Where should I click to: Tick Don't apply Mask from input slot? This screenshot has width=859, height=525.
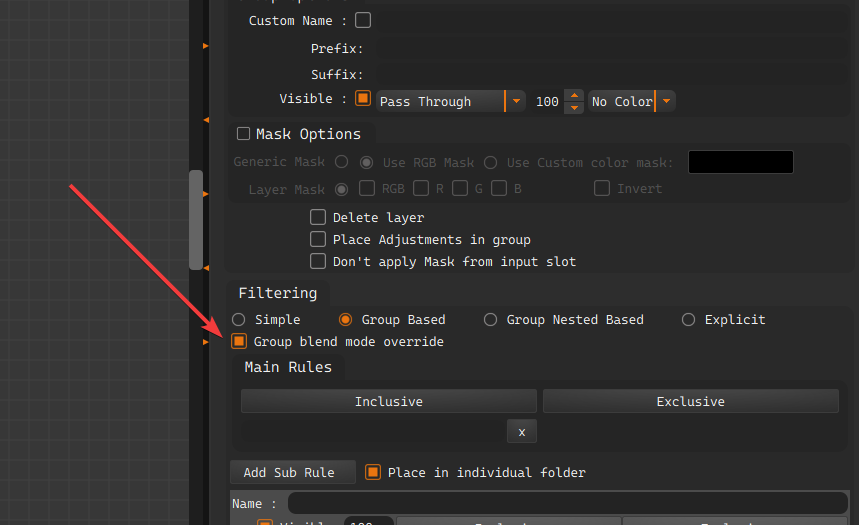tap(318, 261)
